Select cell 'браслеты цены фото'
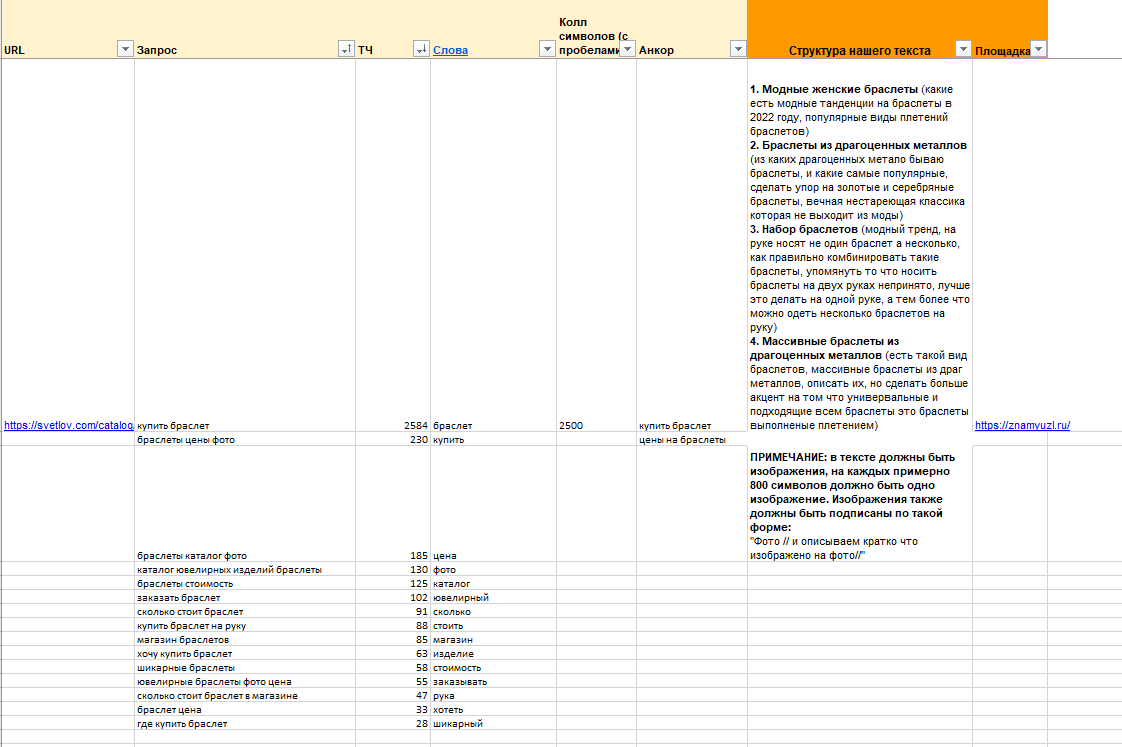Viewport: 1122px width, 747px height. coord(245,439)
